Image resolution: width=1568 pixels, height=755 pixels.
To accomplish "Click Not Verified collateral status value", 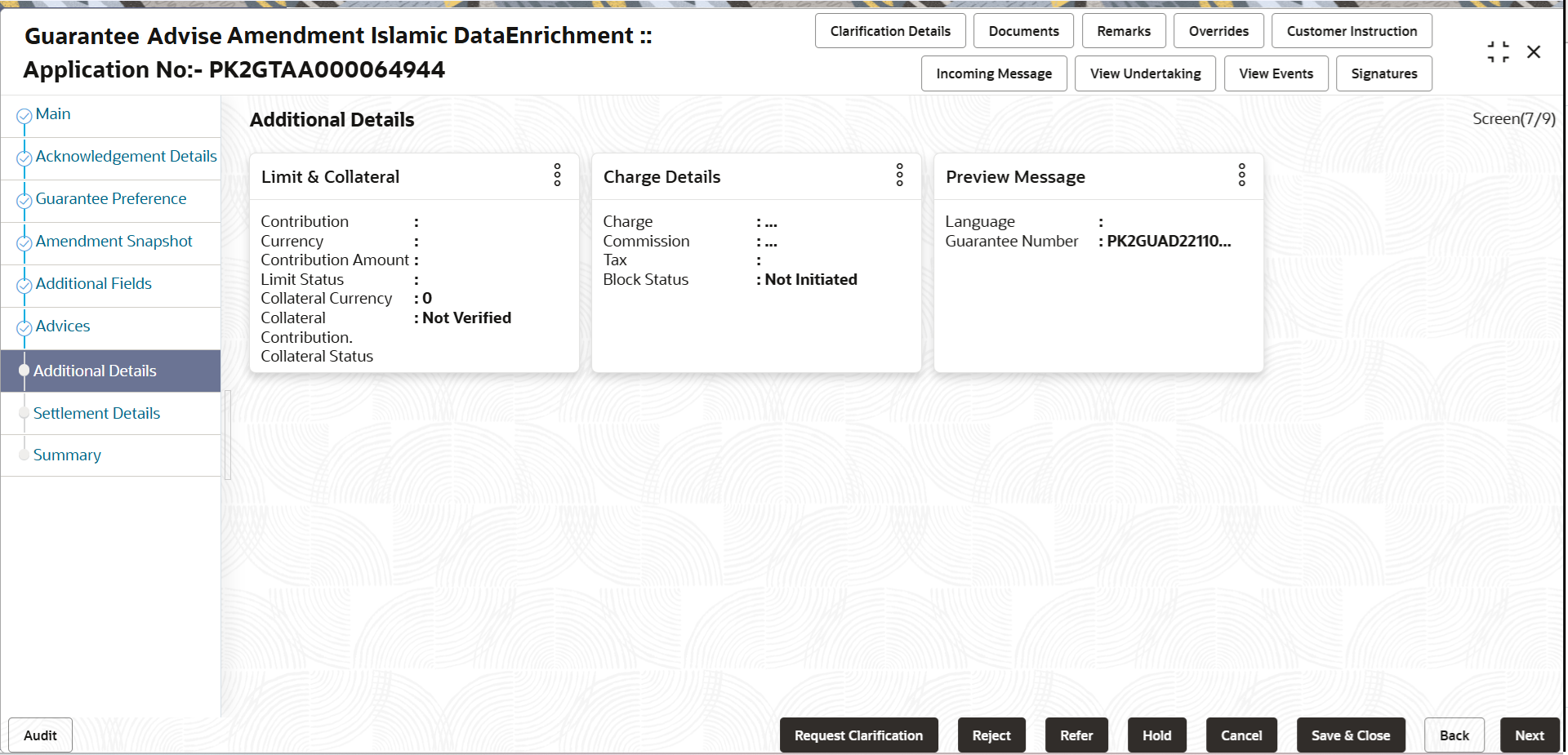I will (466, 318).
